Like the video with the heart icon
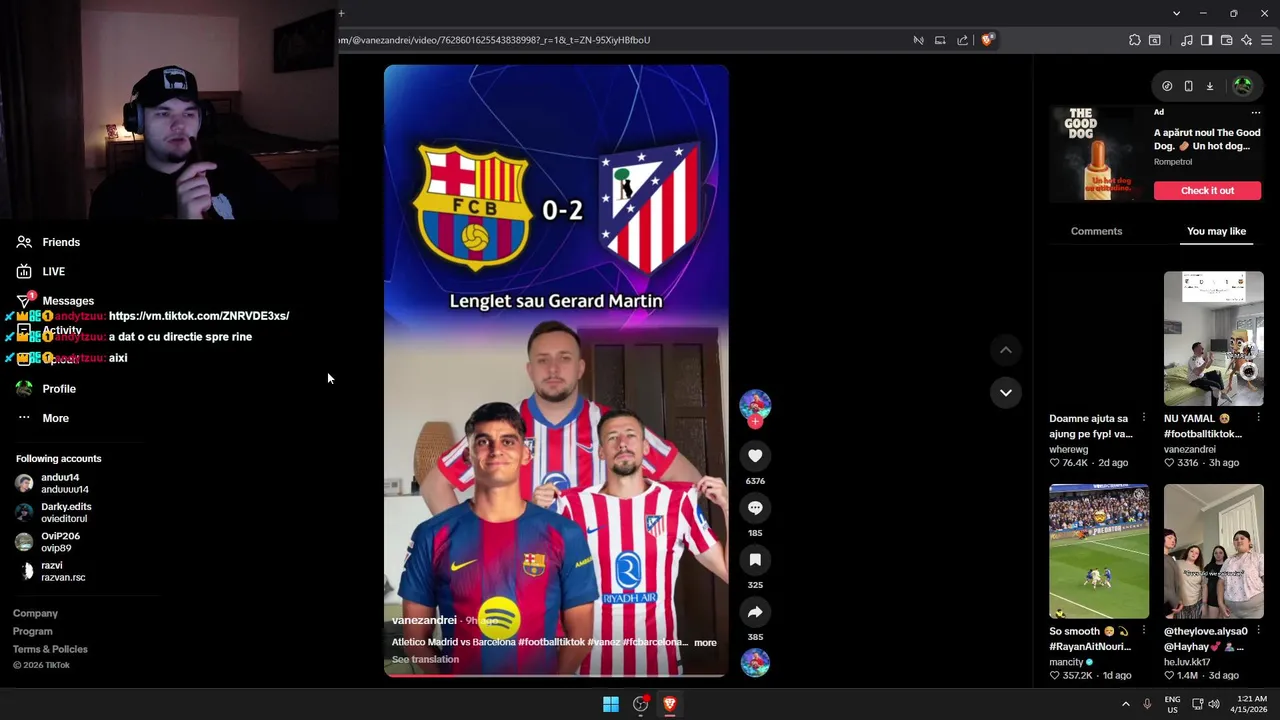 pos(755,456)
